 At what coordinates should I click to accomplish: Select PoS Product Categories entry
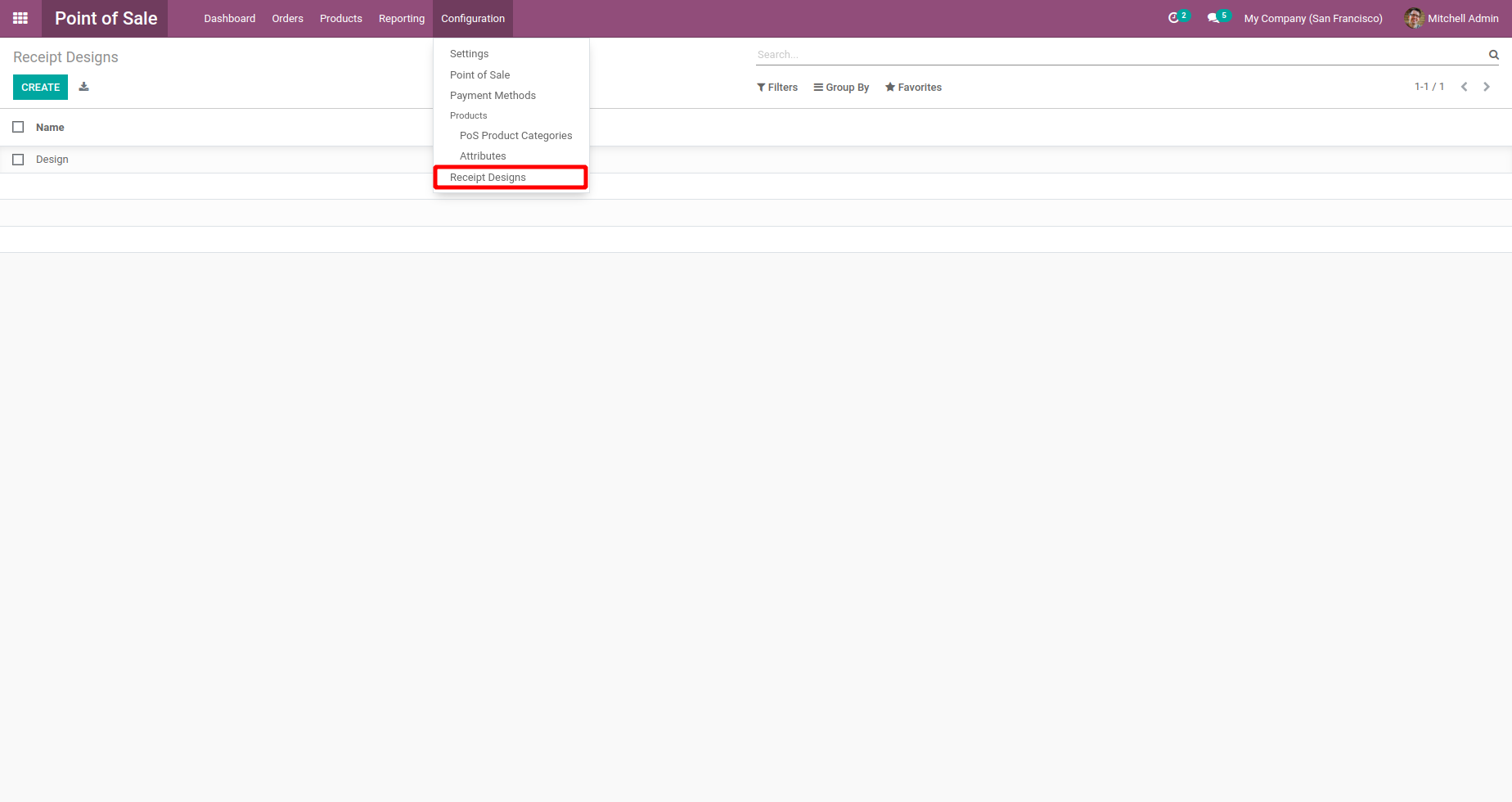click(515, 136)
